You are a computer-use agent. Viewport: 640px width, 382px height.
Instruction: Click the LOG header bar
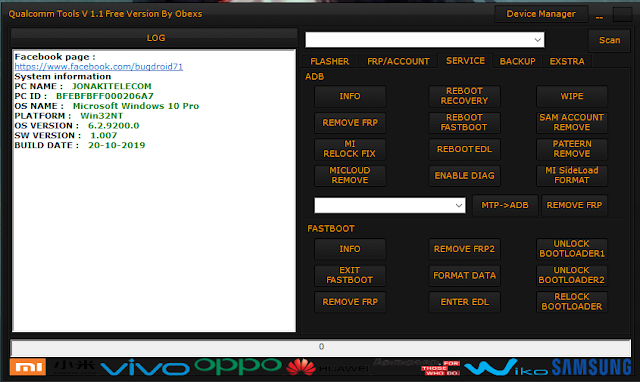pyautogui.click(x=154, y=38)
